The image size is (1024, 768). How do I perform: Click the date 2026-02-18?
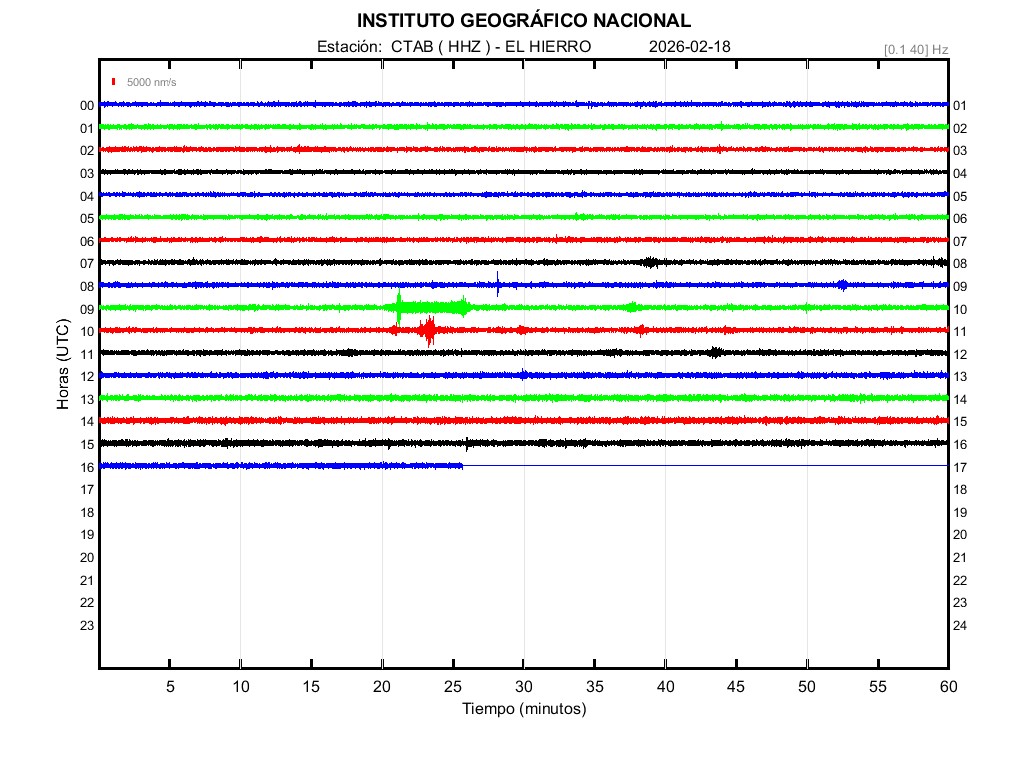pos(691,47)
